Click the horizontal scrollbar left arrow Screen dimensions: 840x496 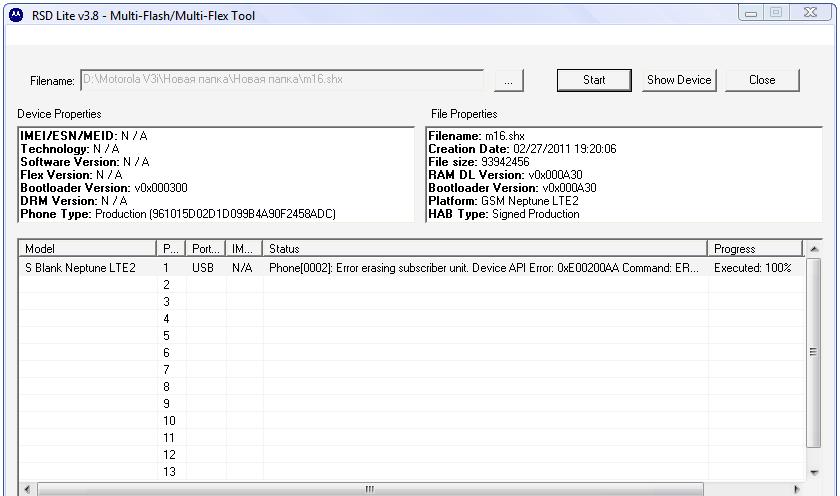(x=27, y=489)
